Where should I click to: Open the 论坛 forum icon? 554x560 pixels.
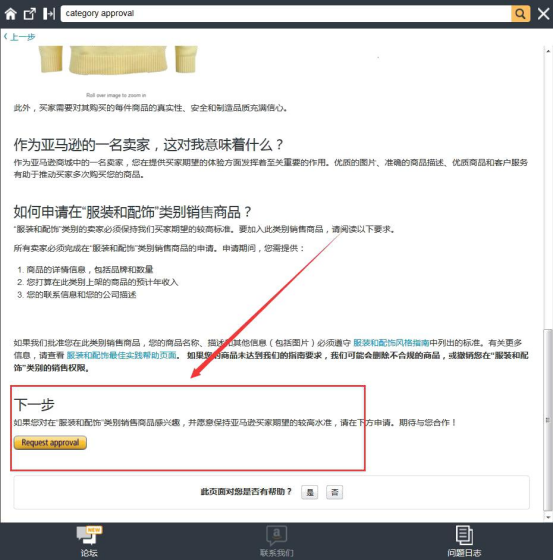click(x=89, y=541)
